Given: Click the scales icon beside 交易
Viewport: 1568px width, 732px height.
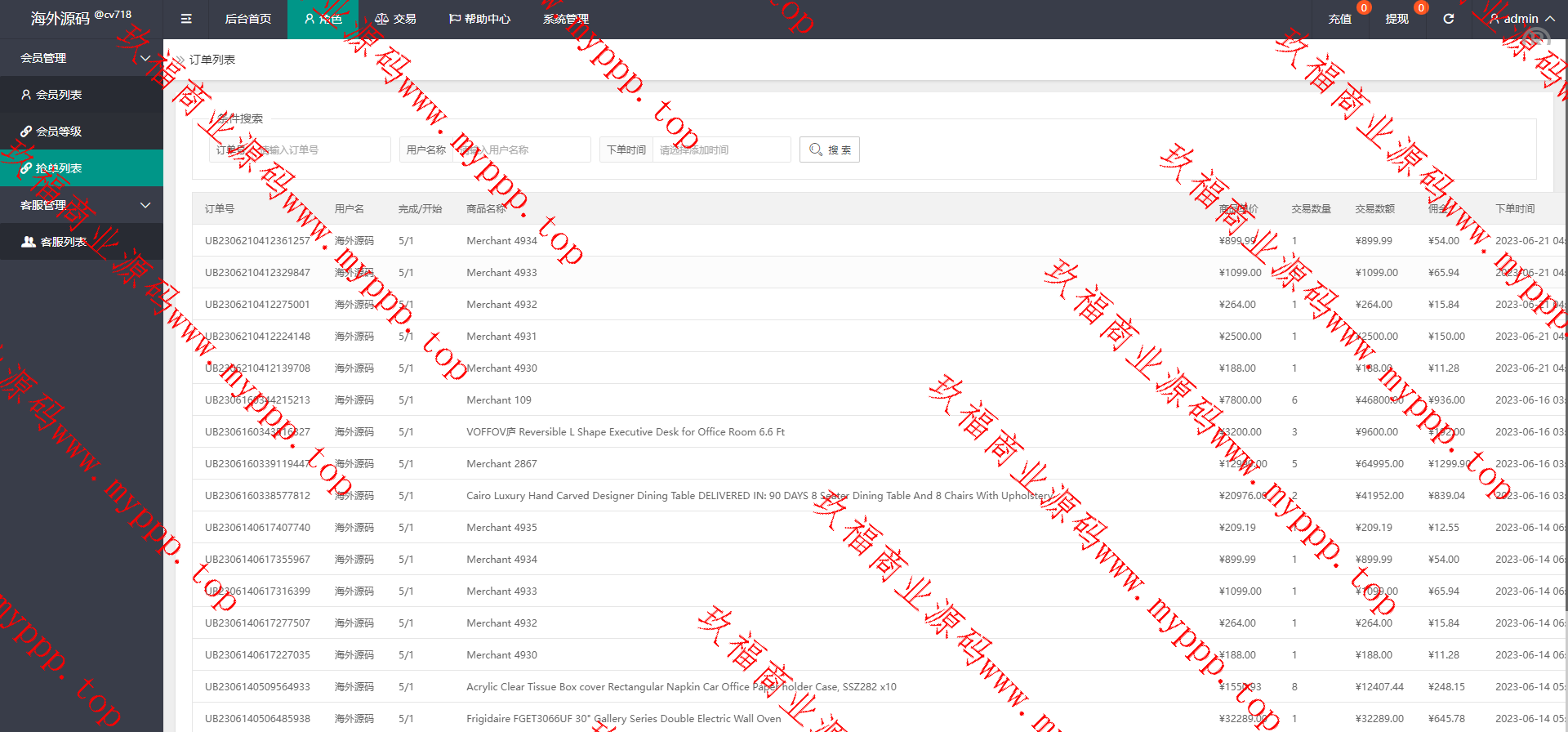Looking at the screenshot, I should tap(381, 19).
